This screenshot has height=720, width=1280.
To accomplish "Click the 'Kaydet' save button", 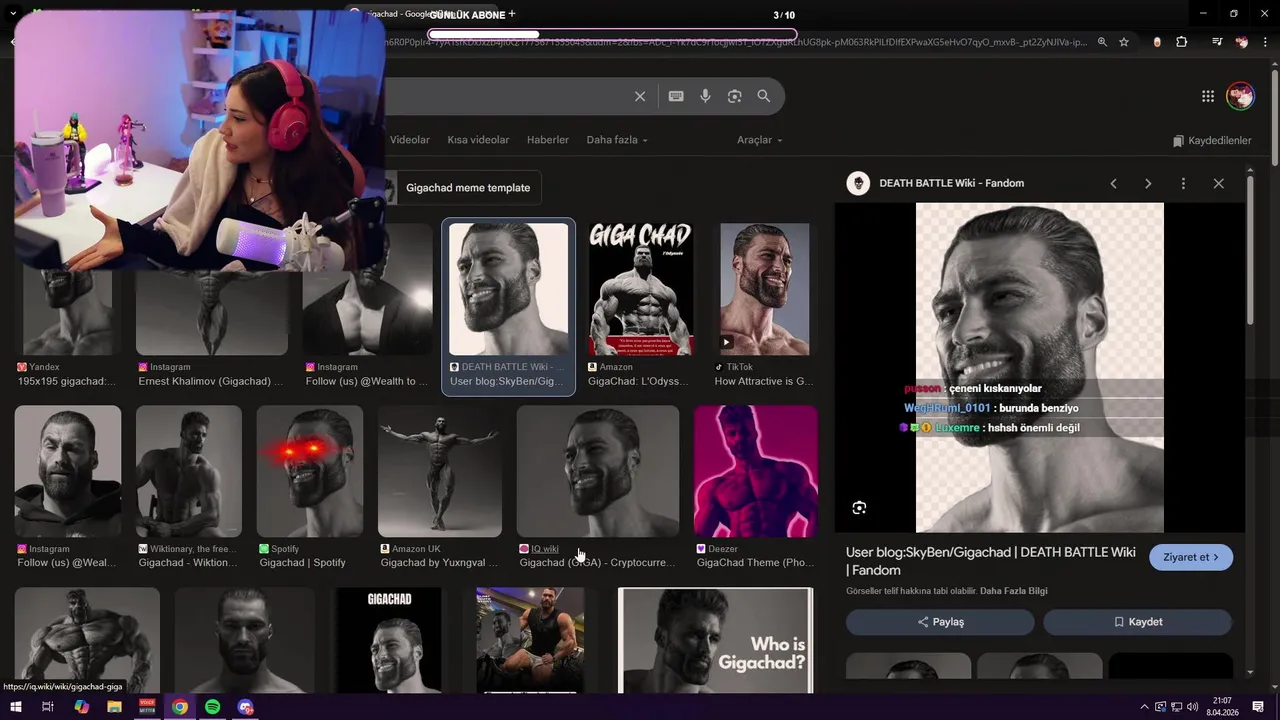I will [1138, 622].
